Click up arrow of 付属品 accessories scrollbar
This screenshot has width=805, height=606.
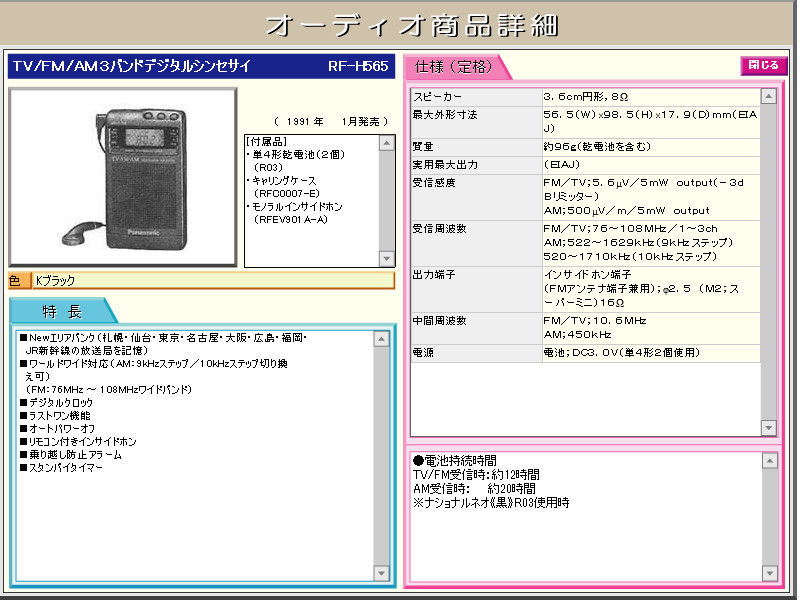387,143
